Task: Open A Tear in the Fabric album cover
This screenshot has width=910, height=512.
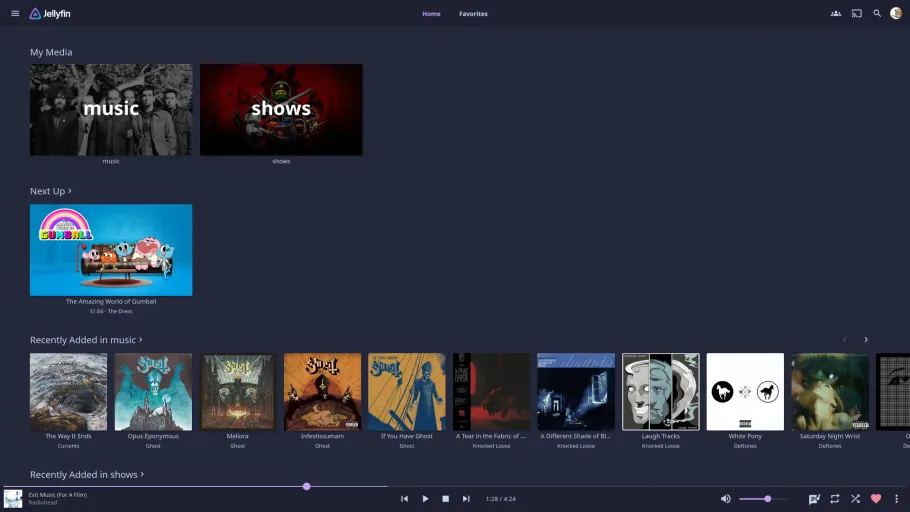Action: pos(492,392)
